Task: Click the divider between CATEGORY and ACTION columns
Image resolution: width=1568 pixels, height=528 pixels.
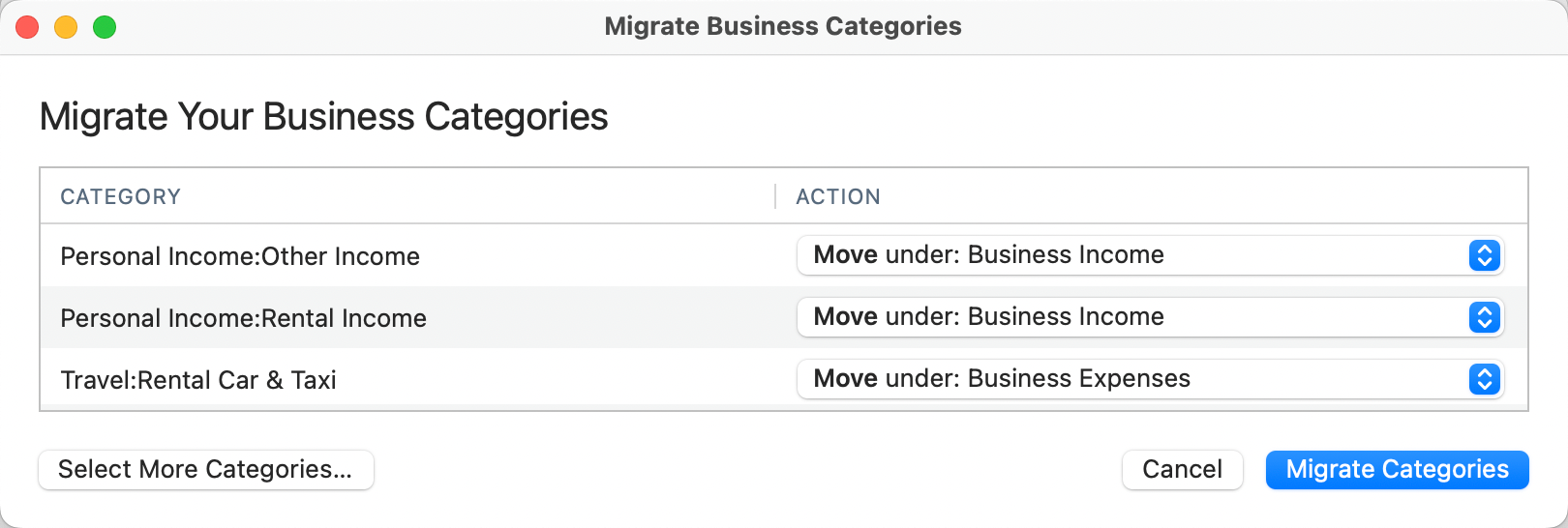Action: click(x=775, y=197)
